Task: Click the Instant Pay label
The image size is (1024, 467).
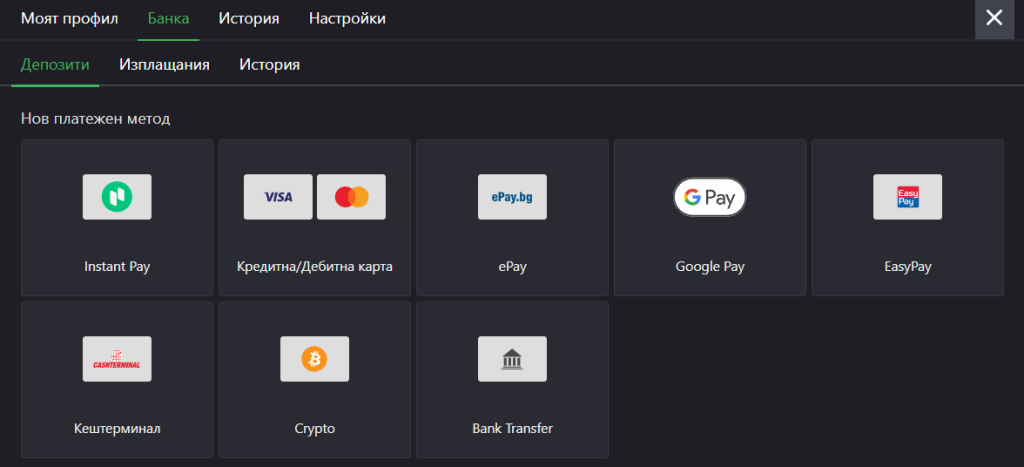Action: tap(117, 266)
